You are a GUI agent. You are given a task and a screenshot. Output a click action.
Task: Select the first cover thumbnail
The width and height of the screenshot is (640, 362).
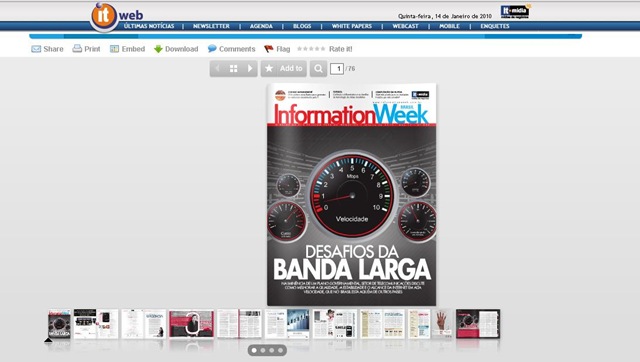point(59,324)
